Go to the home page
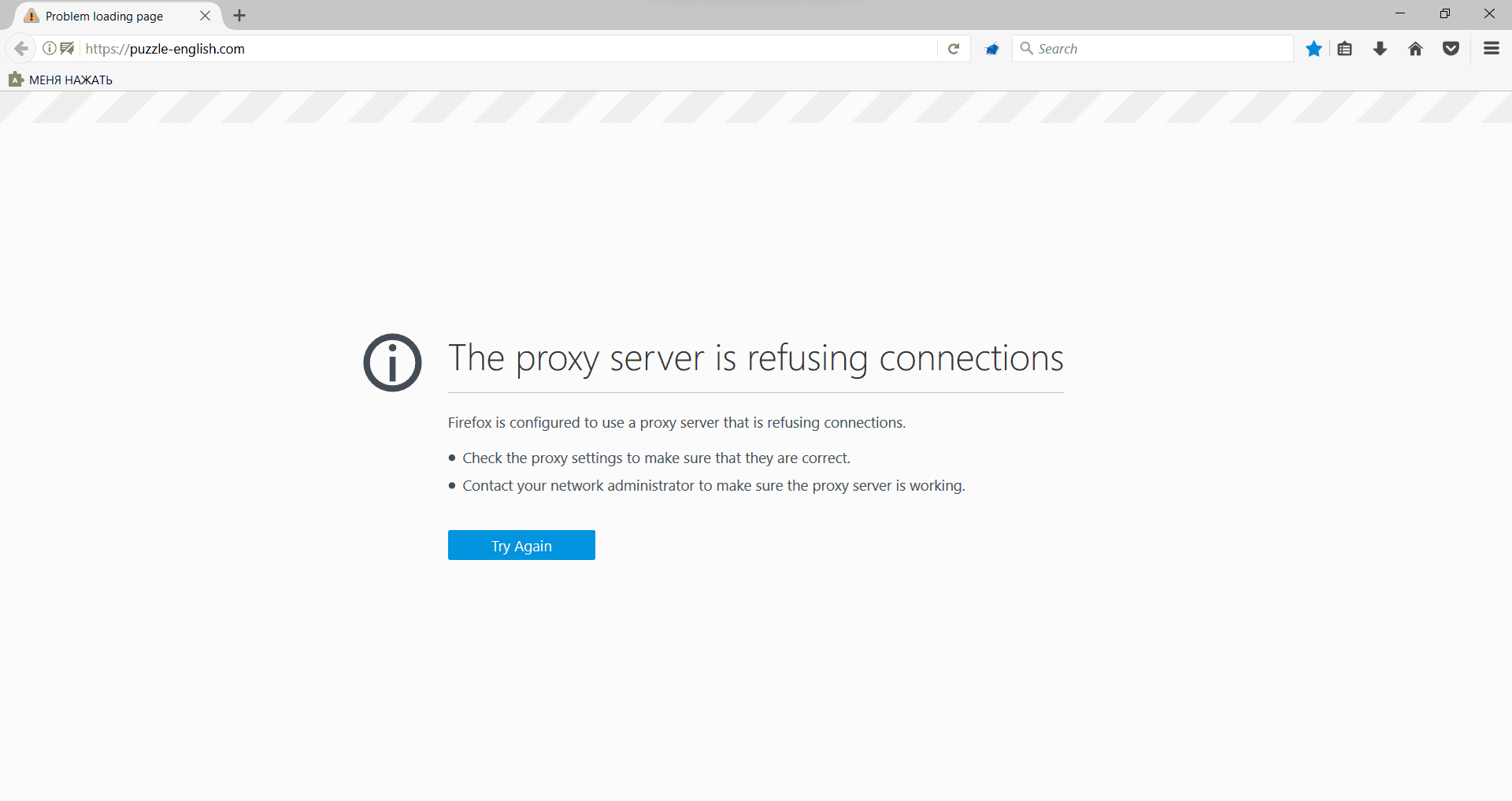Image resolution: width=1512 pixels, height=801 pixels. coord(1415,49)
